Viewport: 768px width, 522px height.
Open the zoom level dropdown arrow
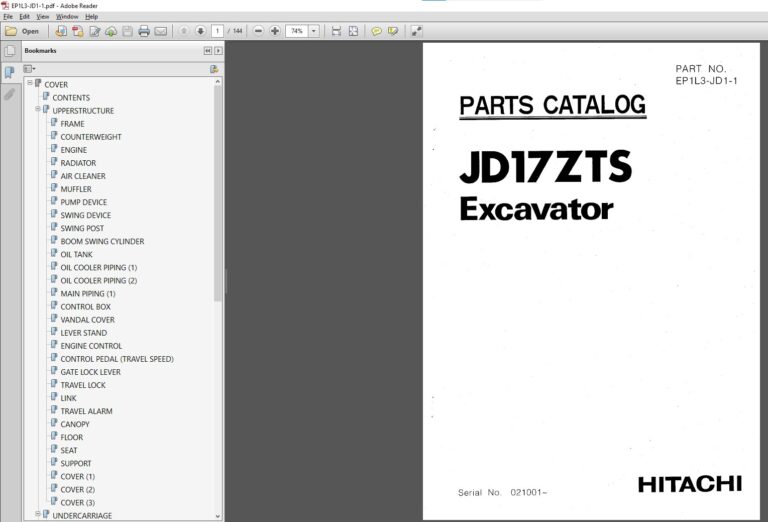[314, 31]
